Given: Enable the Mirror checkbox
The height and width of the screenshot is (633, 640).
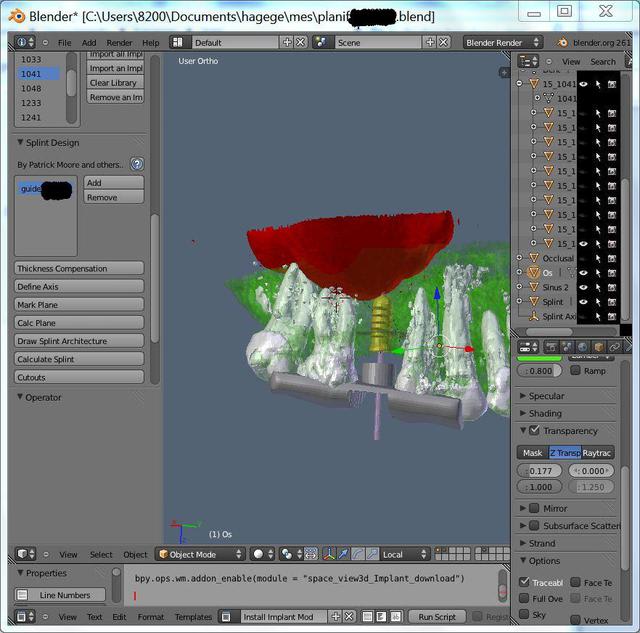Looking at the screenshot, I should point(533,509).
